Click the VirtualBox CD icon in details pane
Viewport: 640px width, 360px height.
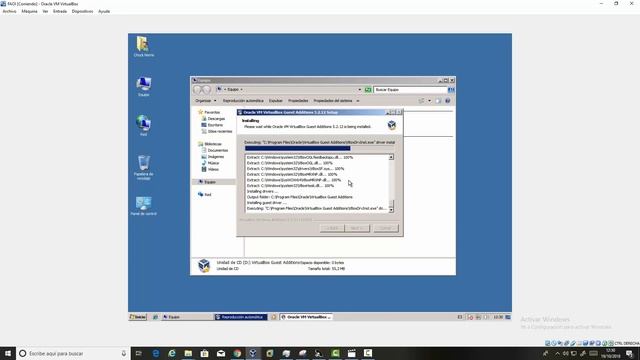(x=204, y=266)
